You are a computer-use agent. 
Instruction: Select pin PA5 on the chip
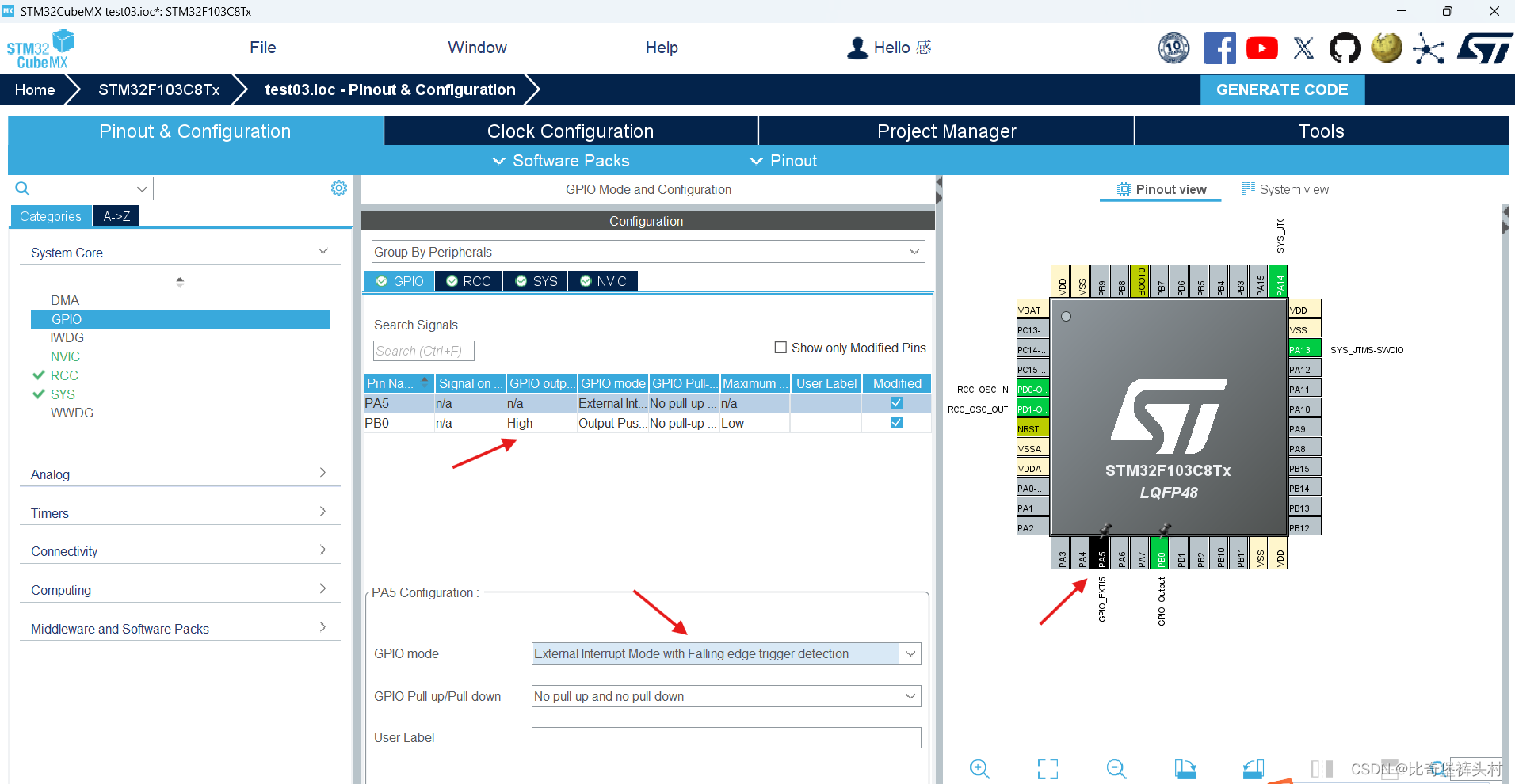(1101, 554)
